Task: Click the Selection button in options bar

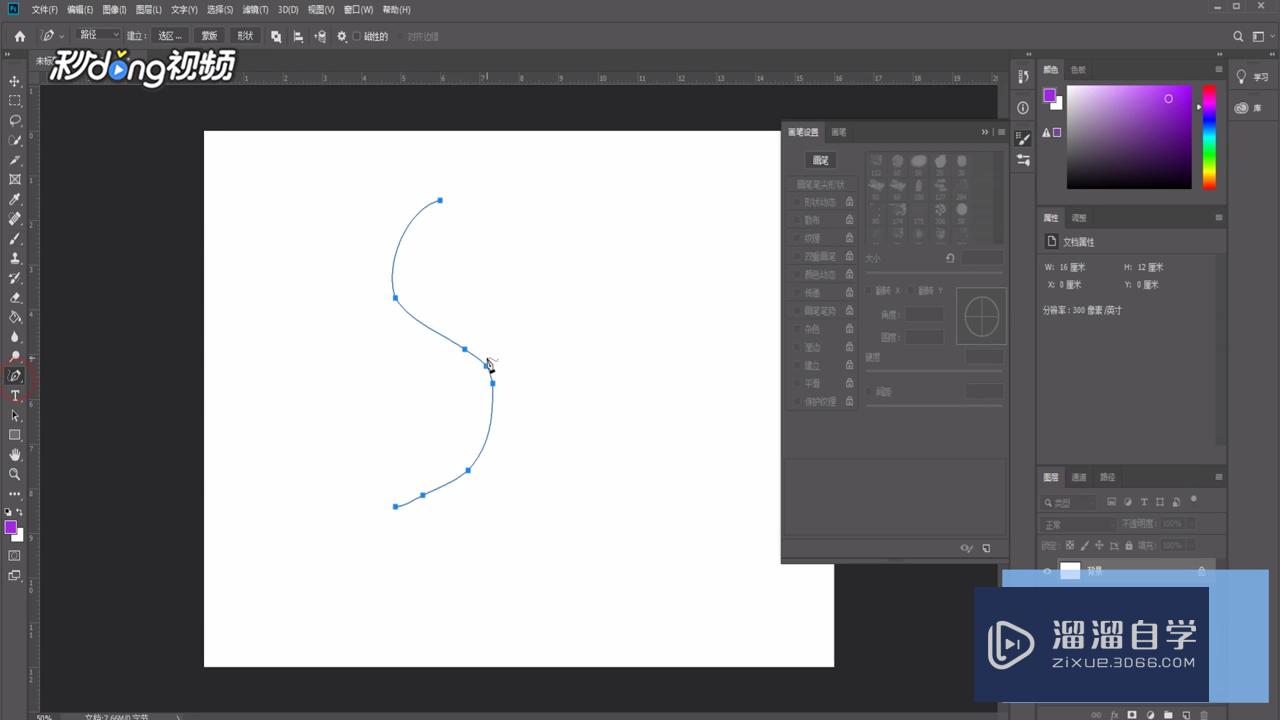Action: pyautogui.click(x=169, y=36)
